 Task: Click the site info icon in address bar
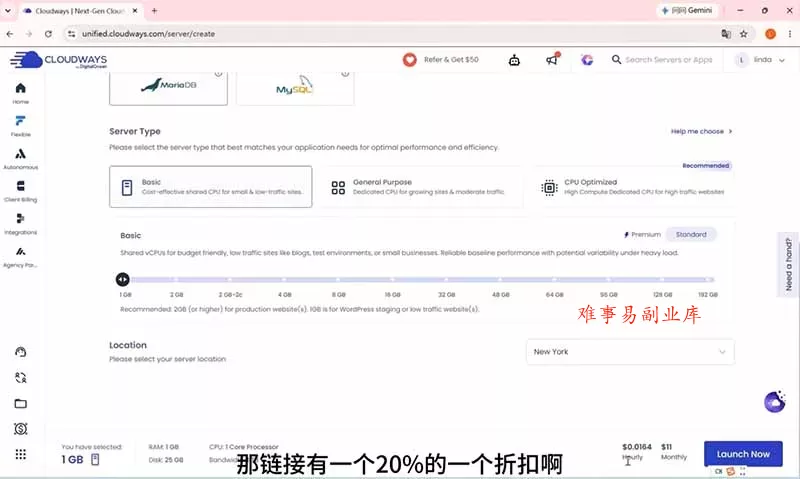click(71, 34)
